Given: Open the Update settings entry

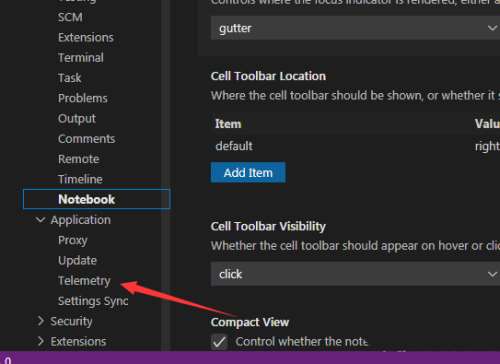Looking at the screenshot, I should 77,261.
